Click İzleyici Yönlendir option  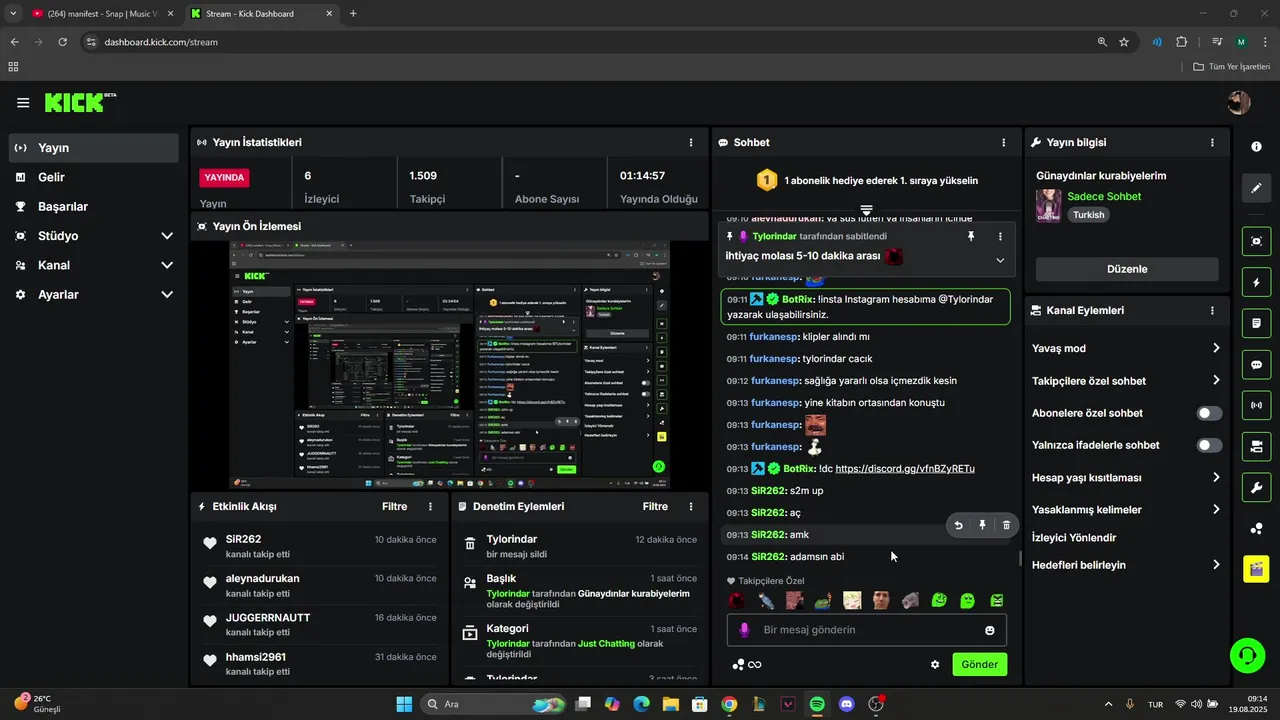pyautogui.click(x=1074, y=538)
